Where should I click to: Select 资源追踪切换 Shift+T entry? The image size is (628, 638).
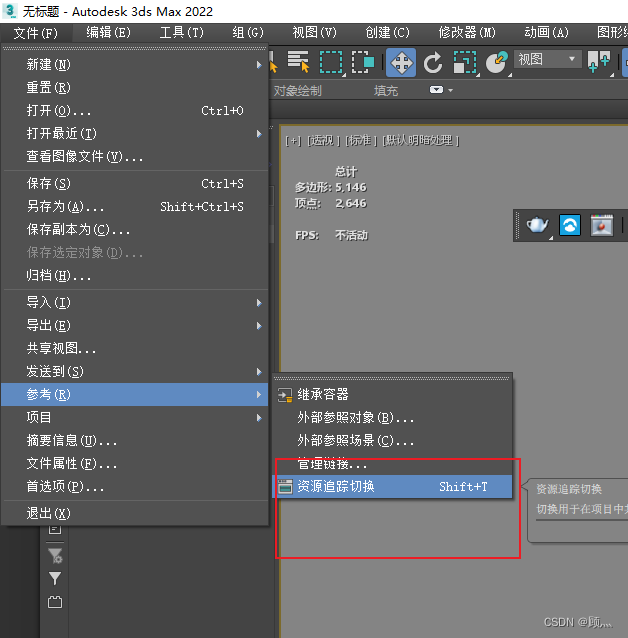[x=392, y=487]
